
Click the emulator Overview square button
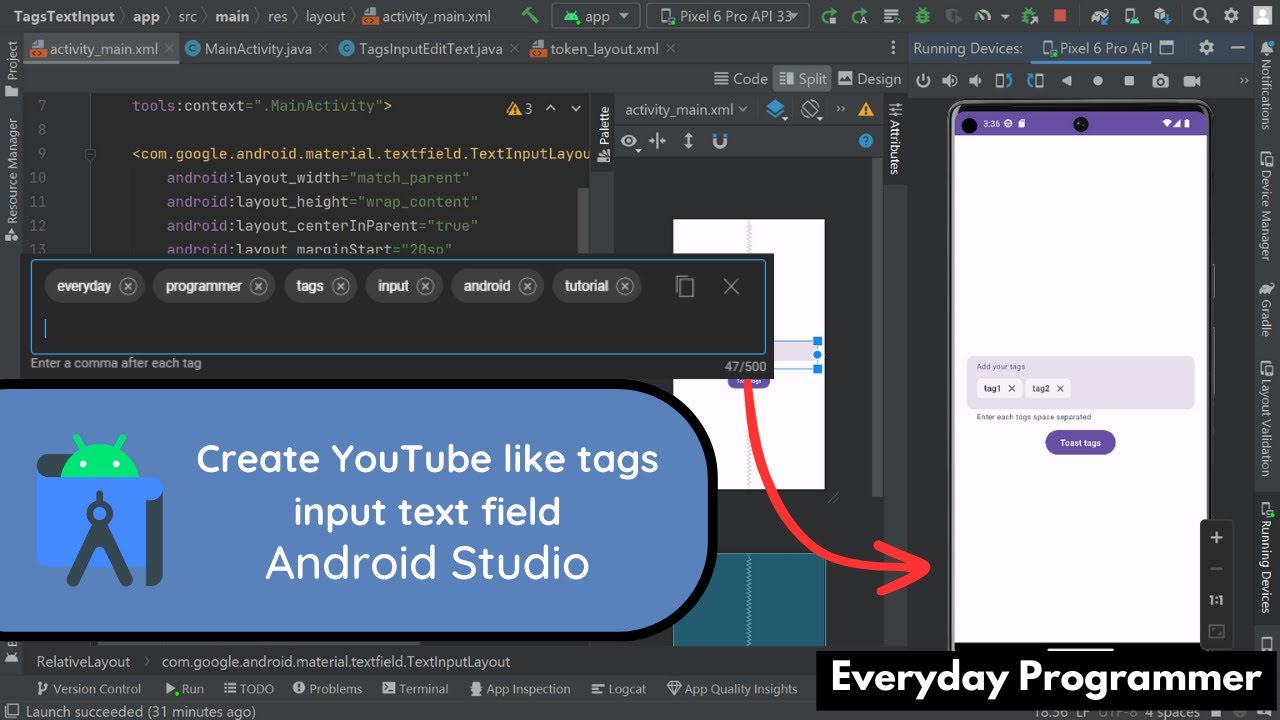[x=1129, y=81]
